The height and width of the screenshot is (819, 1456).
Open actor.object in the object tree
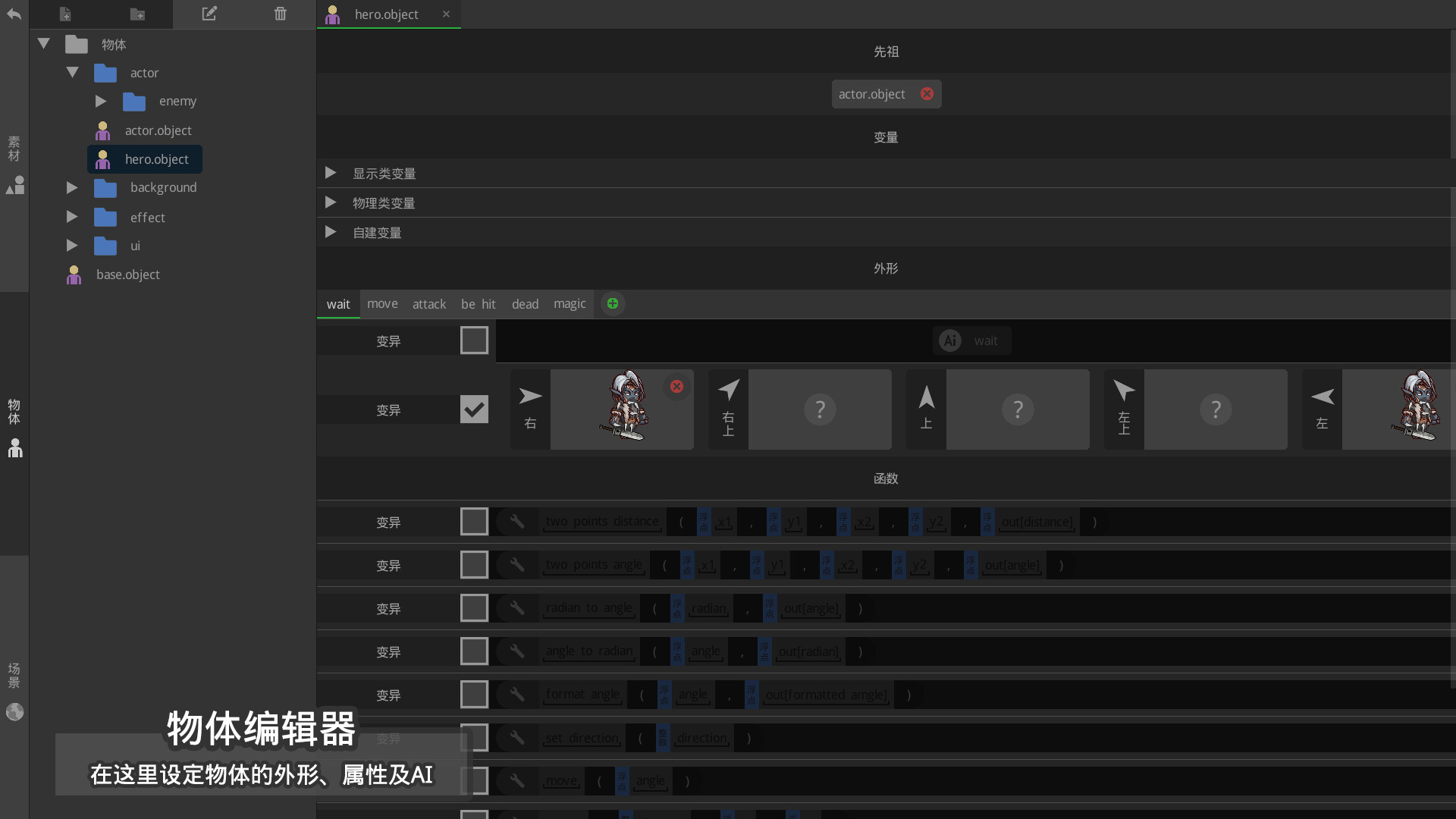(158, 130)
